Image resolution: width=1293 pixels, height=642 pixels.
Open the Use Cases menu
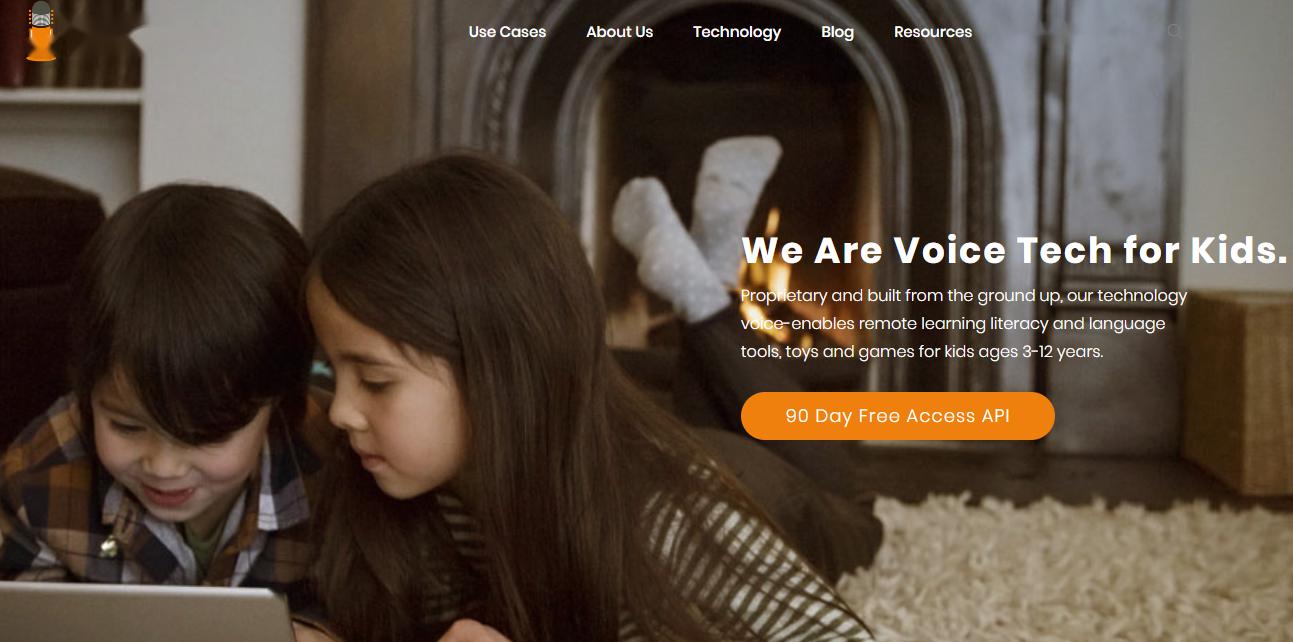coord(507,32)
